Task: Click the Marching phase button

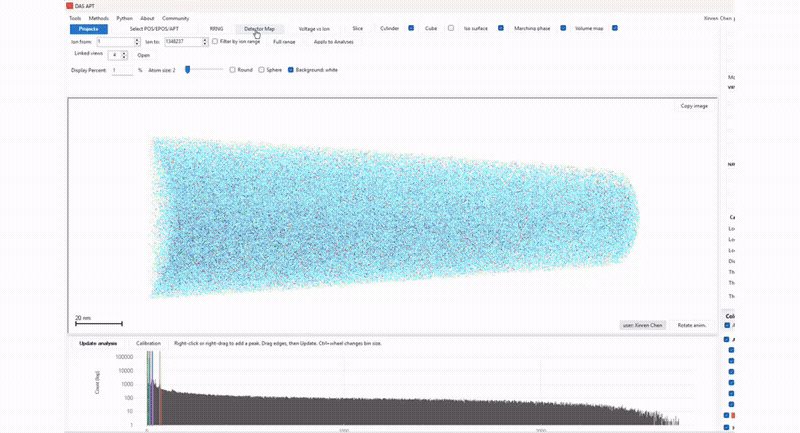Action: coord(532,29)
